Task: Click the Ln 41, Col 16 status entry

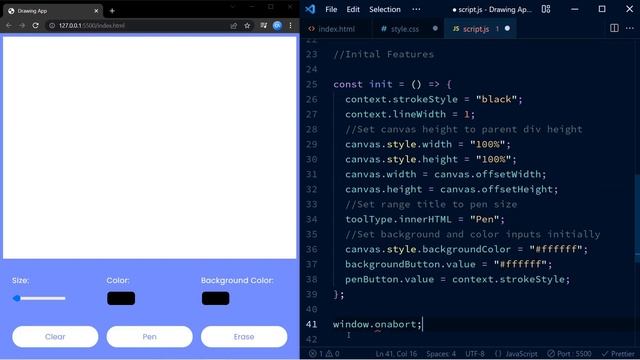Action: (x=396, y=353)
